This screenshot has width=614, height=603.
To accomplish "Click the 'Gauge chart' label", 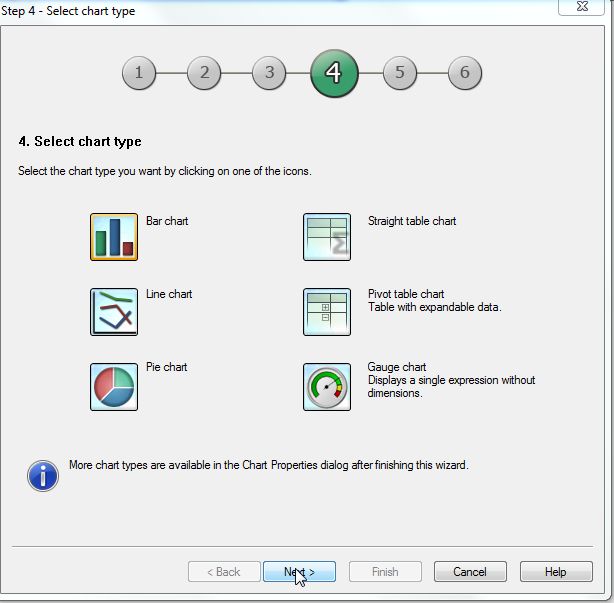I will pos(397,367).
